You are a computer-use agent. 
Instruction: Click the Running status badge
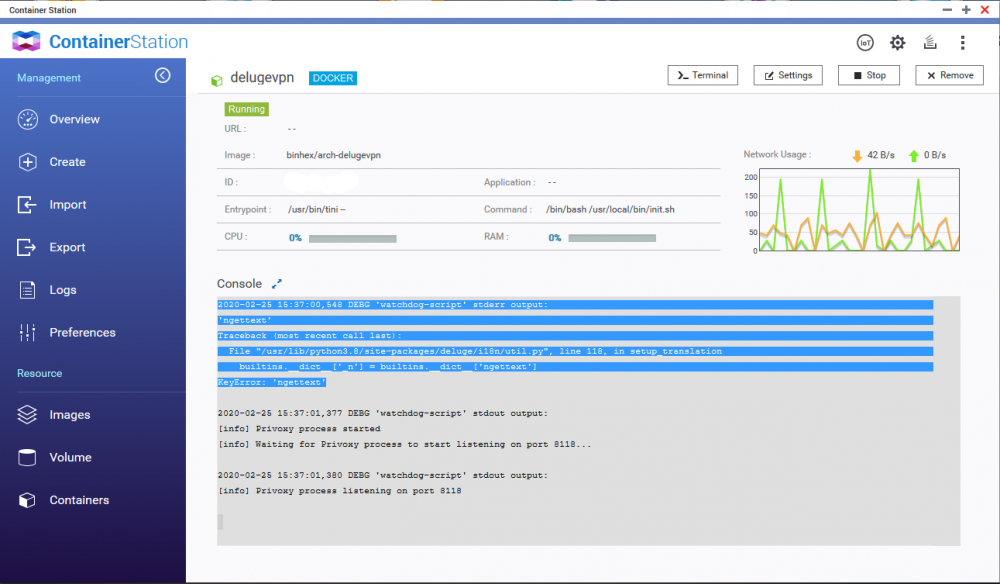tap(246, 109)
